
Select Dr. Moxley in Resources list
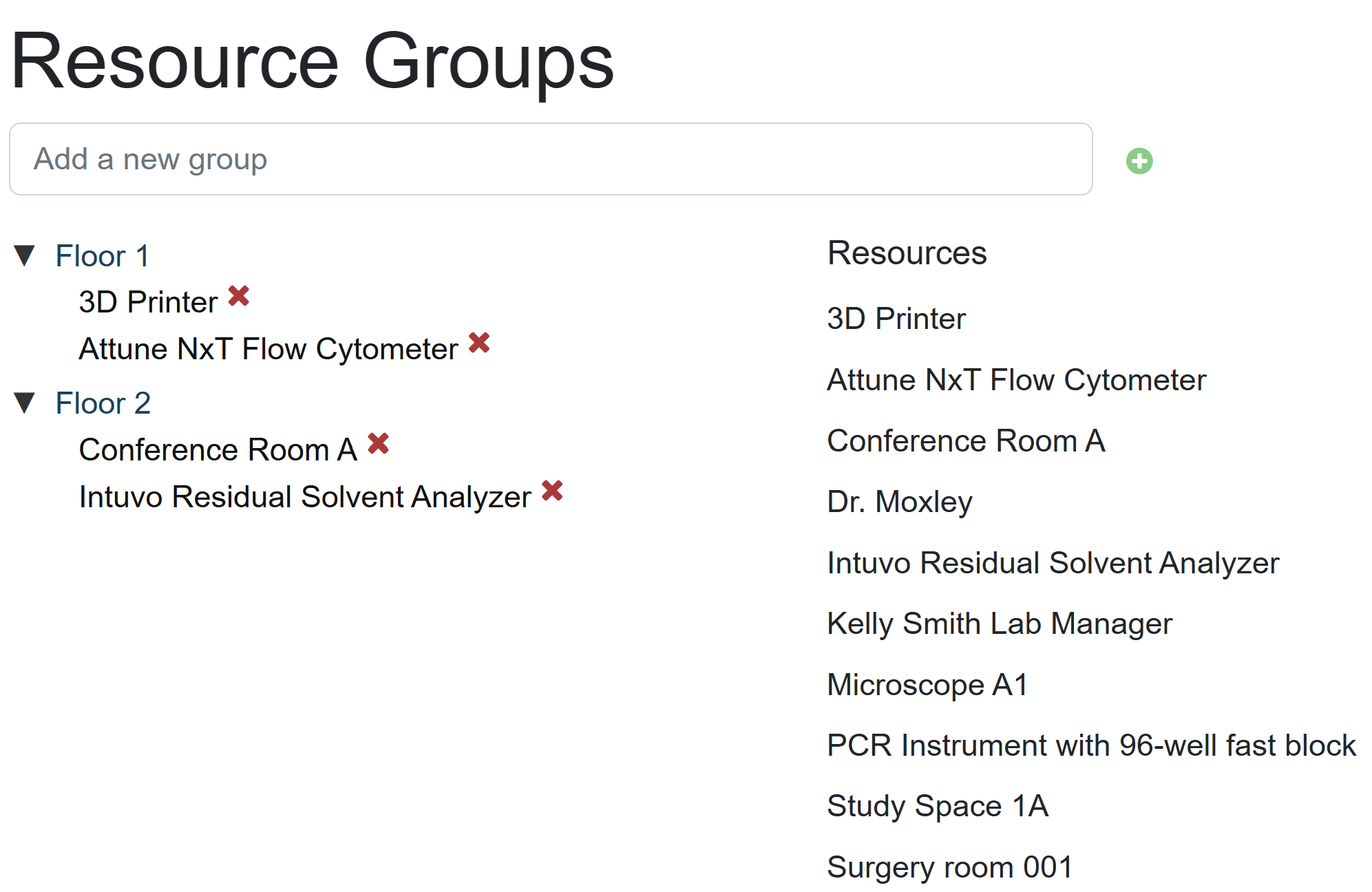pos(900,502)
